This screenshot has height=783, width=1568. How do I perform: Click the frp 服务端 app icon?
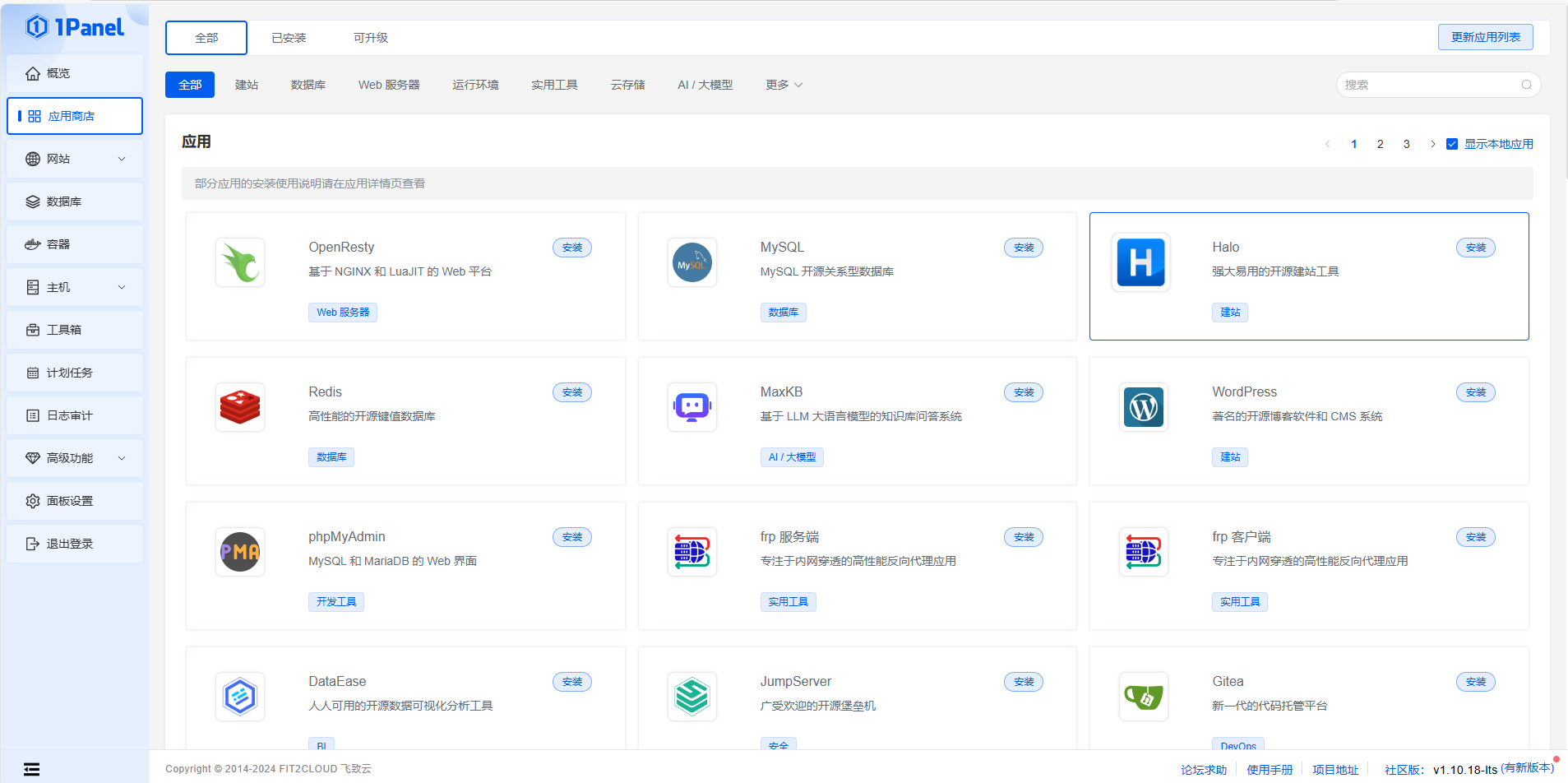pyautogui.click(x=692, y=552)
